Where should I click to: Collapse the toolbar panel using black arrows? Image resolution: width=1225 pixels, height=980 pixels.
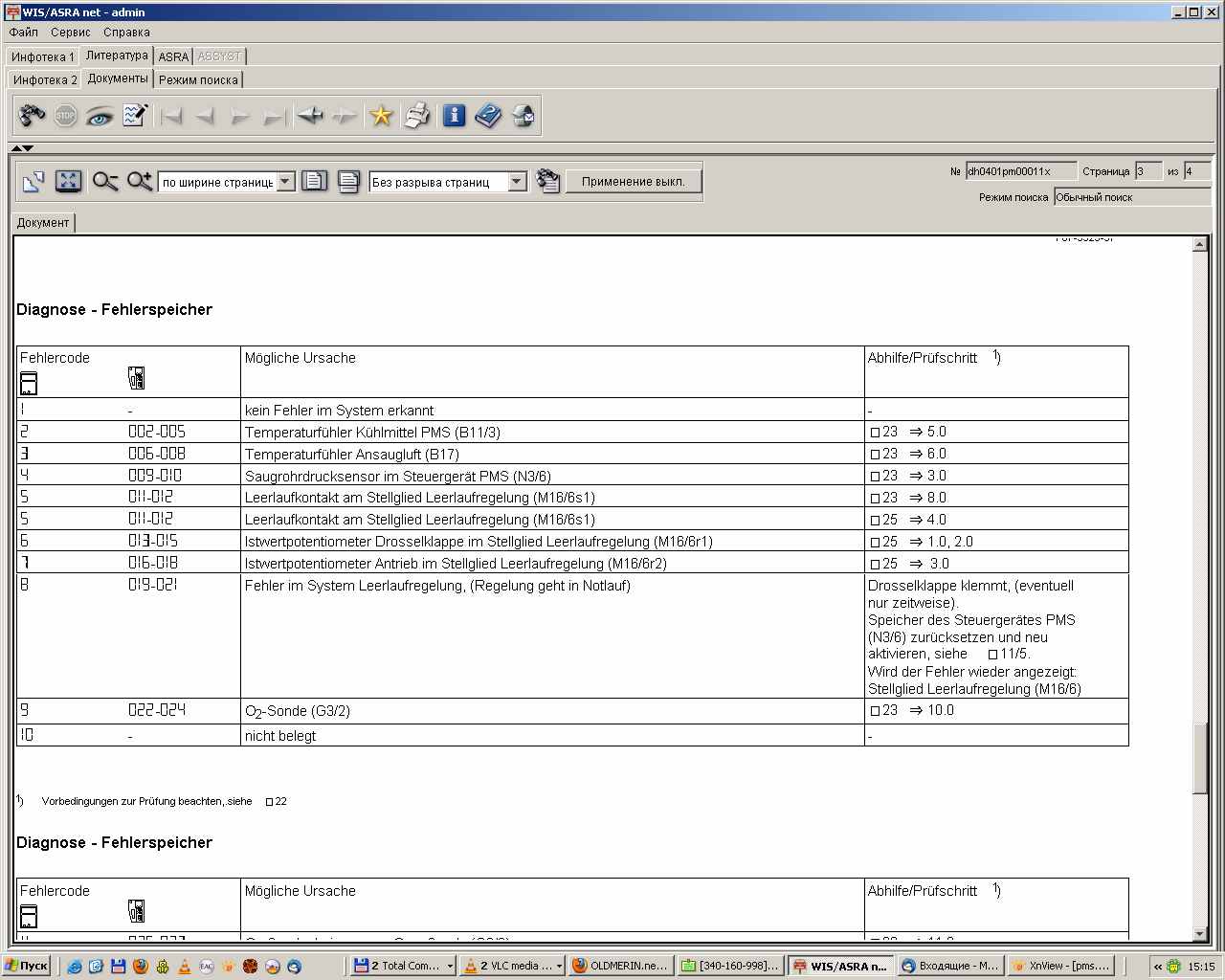pyautogui.click(x=22, y=148)
